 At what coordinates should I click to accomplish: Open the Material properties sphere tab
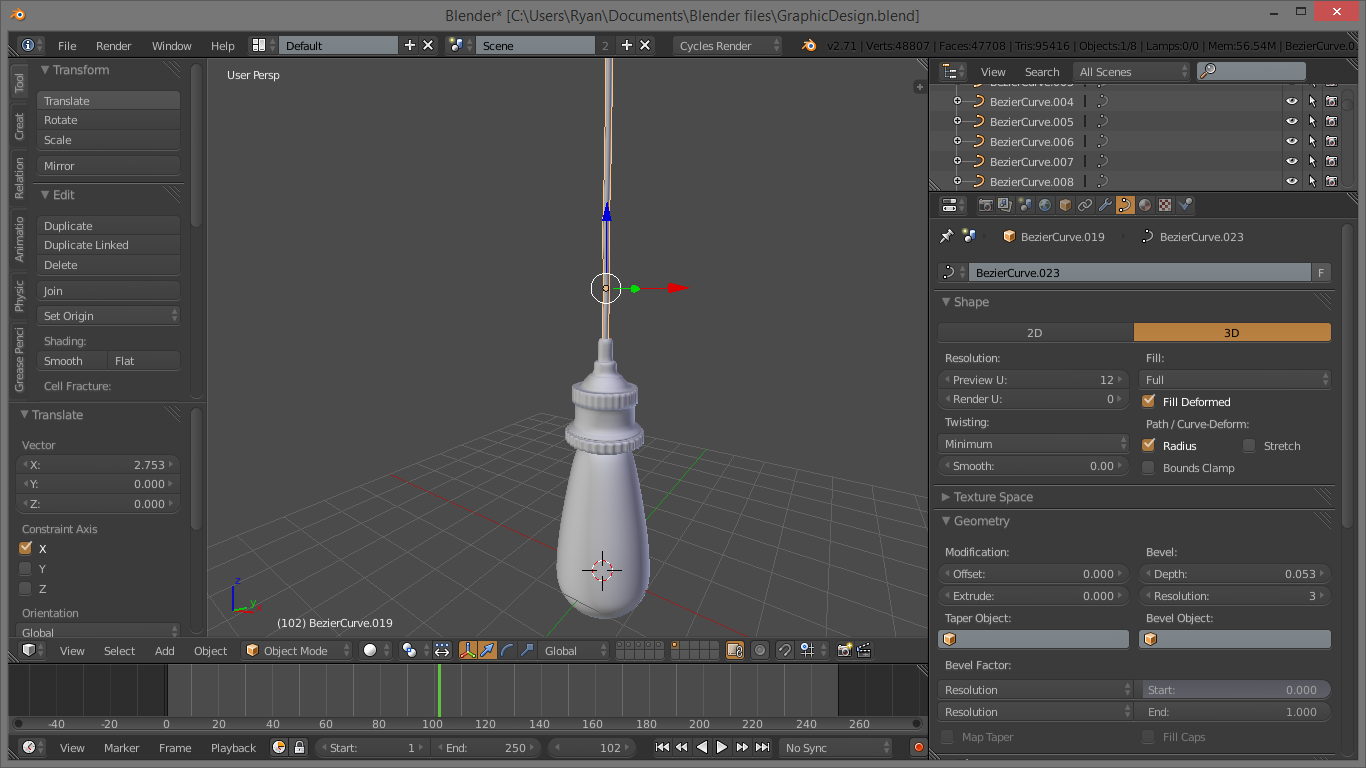(x=1145, y=205)
